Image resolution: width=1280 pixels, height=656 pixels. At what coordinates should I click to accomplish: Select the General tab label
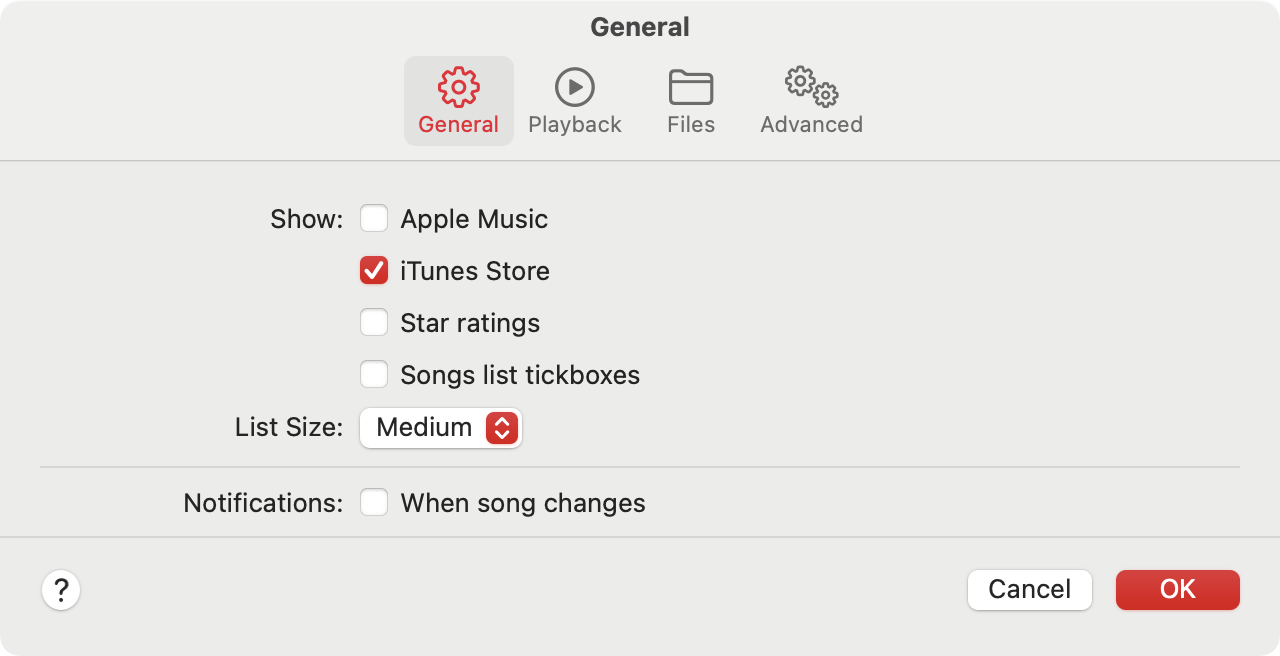pyautogui.click(x=459, y=125)
